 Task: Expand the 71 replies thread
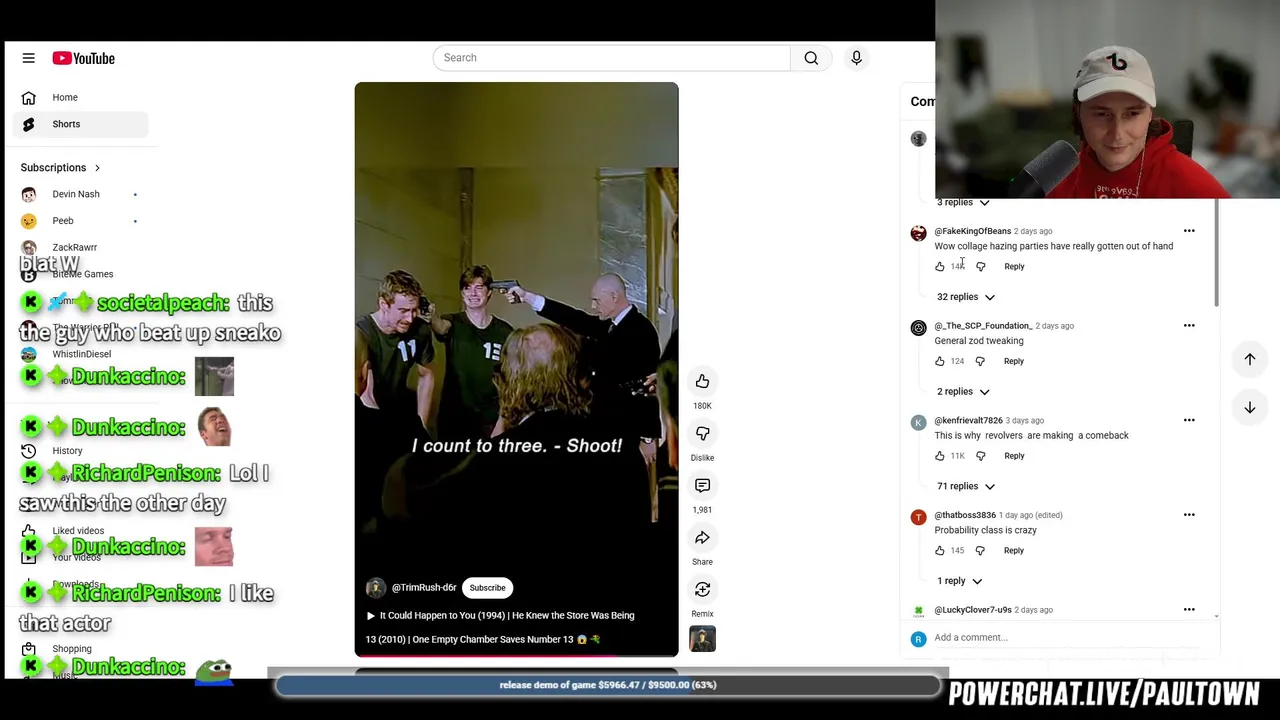(x=966, y=486)
